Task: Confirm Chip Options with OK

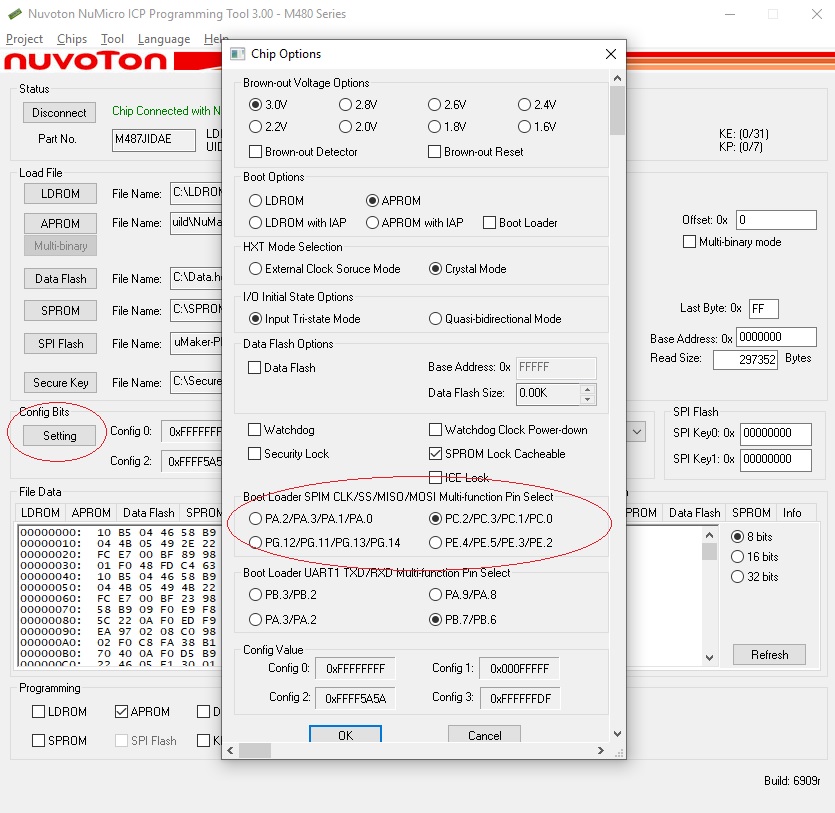Action: (x=345, y=734)
